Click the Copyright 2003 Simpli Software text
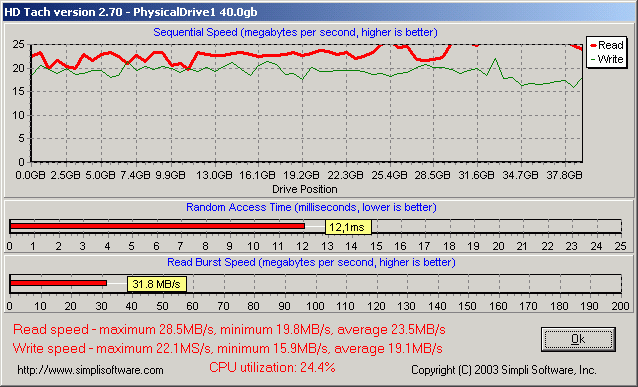The image size is (638, 387). tap(504, 370)
